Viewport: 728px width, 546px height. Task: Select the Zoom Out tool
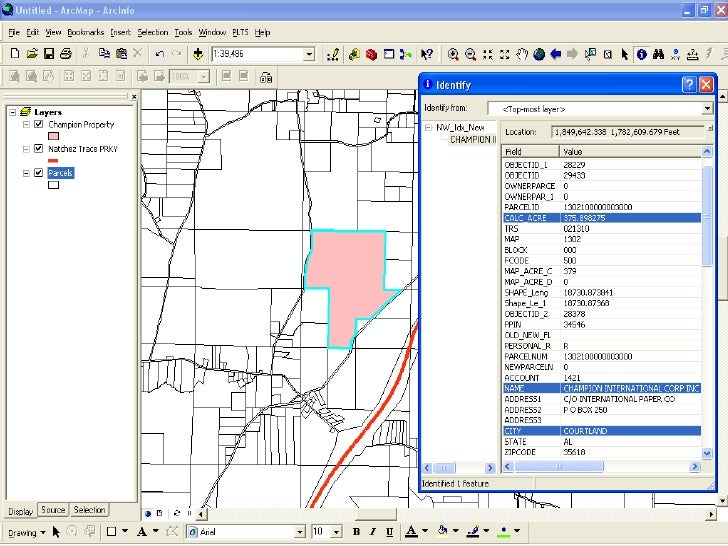point(470,55)
